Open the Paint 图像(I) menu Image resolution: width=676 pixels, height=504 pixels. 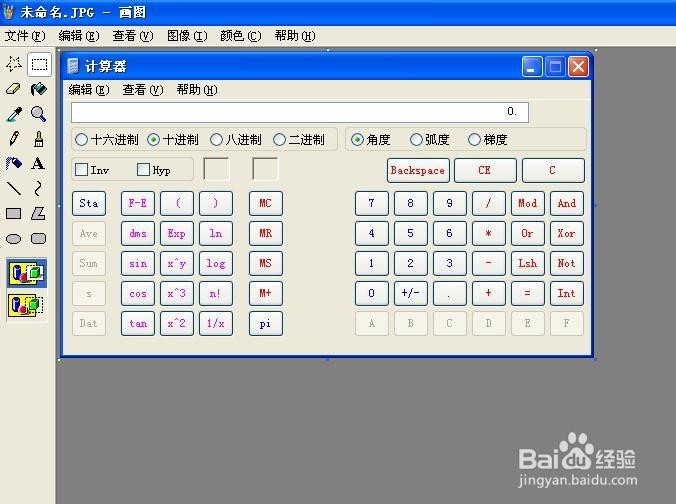coord(187,36)
